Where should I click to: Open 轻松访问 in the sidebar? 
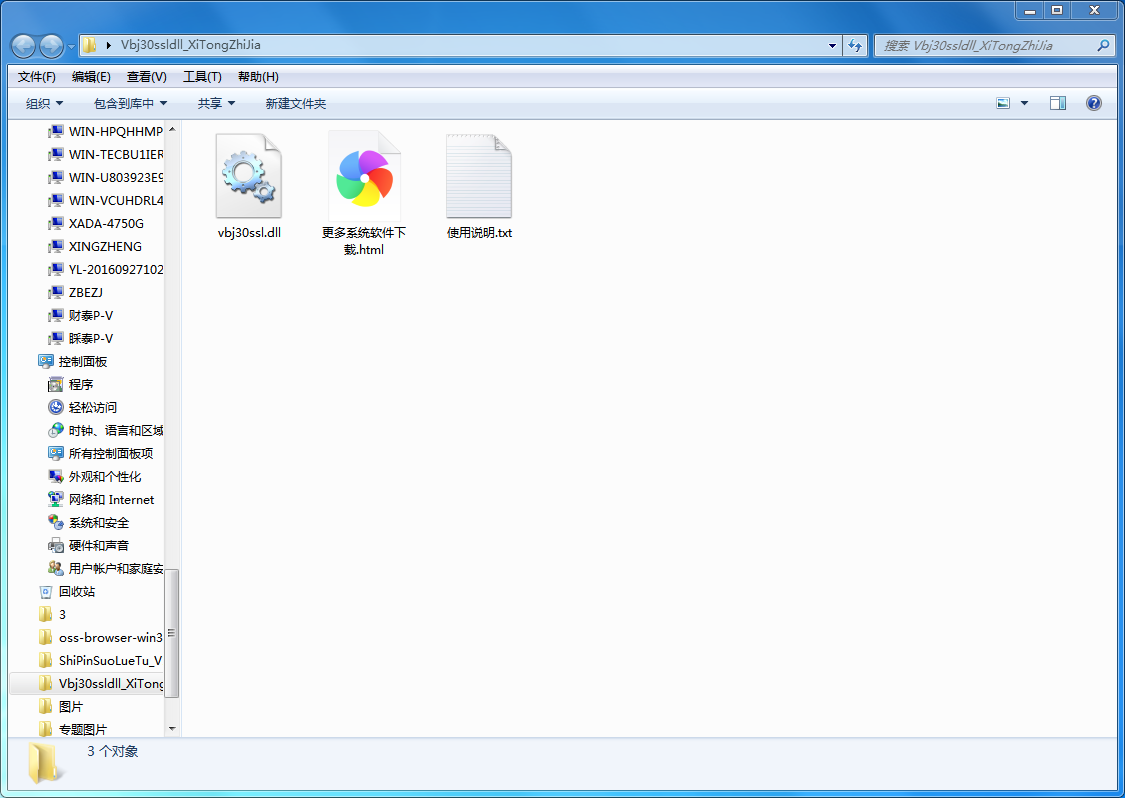click(x=83, y=408)
